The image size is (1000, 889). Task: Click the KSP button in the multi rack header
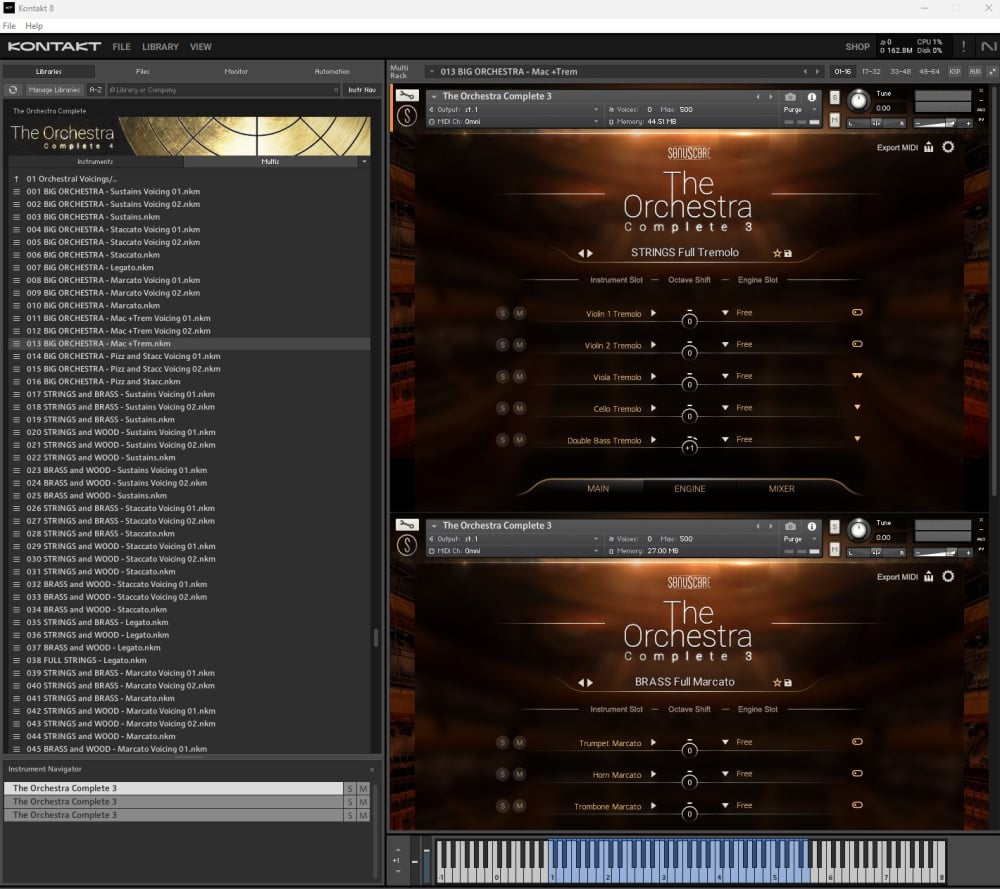(955, 71)
